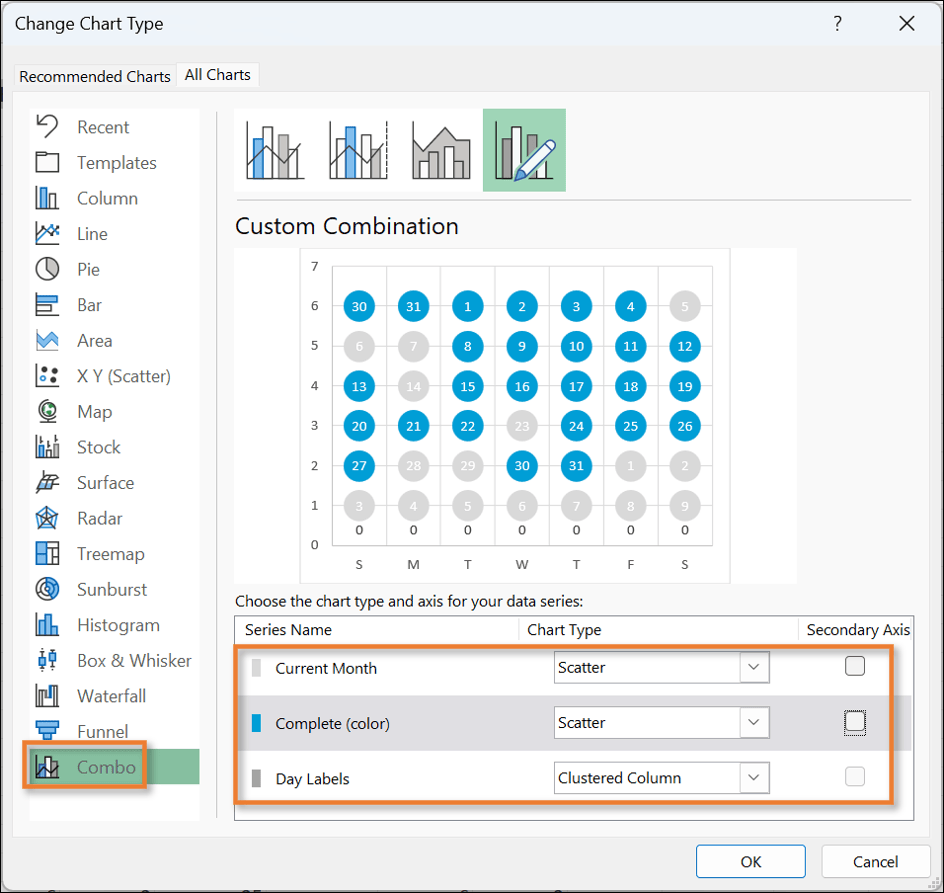Pick the Pie chart icon
This screenshot has height=893, width=944.
click(x=47, y=269)
